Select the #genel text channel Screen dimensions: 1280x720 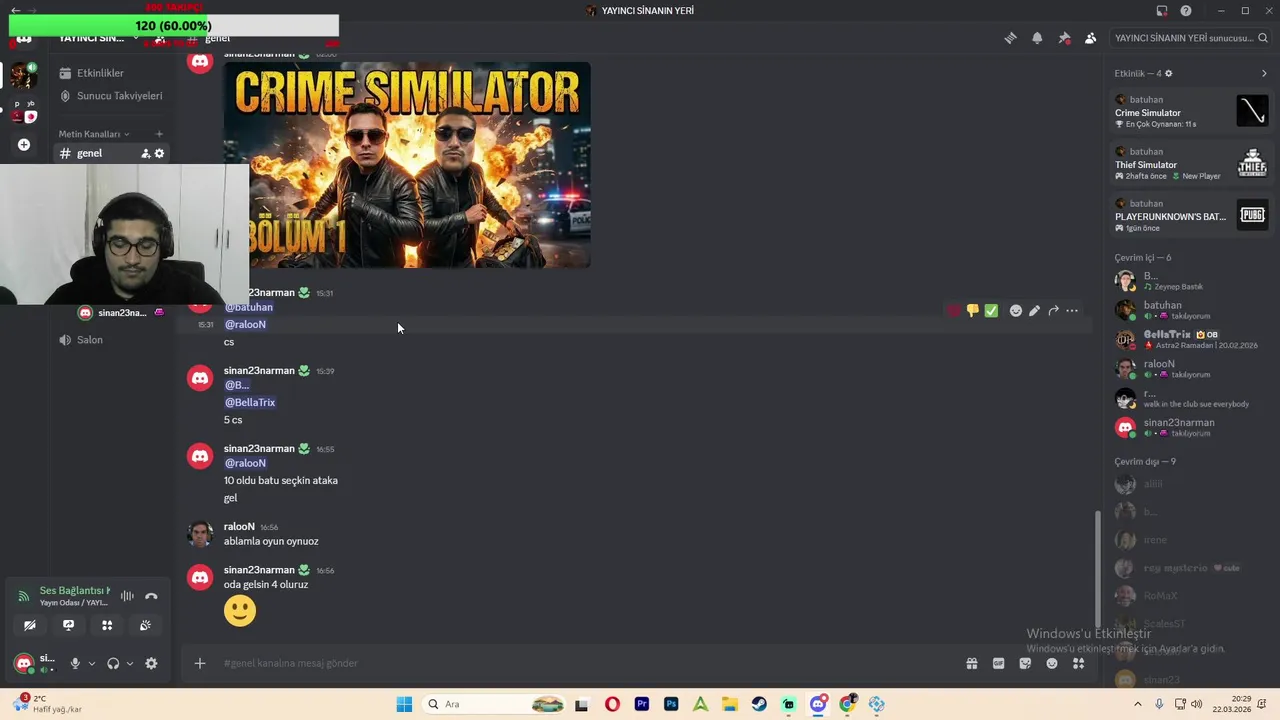tap(111, 153)
